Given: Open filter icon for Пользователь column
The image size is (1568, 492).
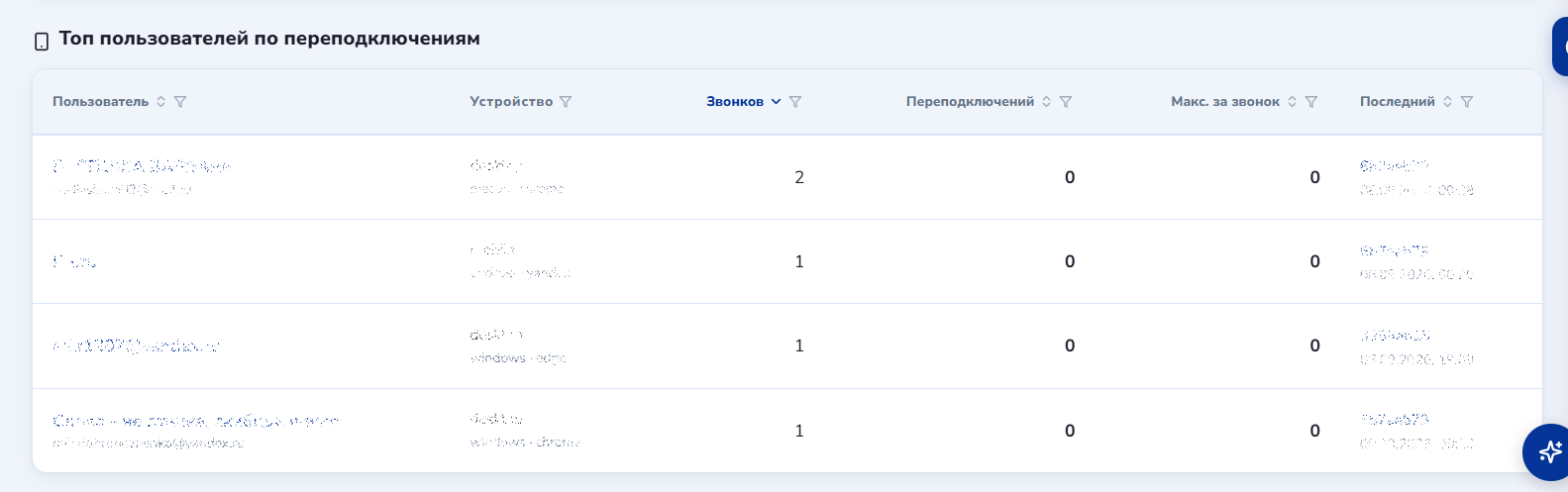Looking at the screenshot, I should [180, 102].
